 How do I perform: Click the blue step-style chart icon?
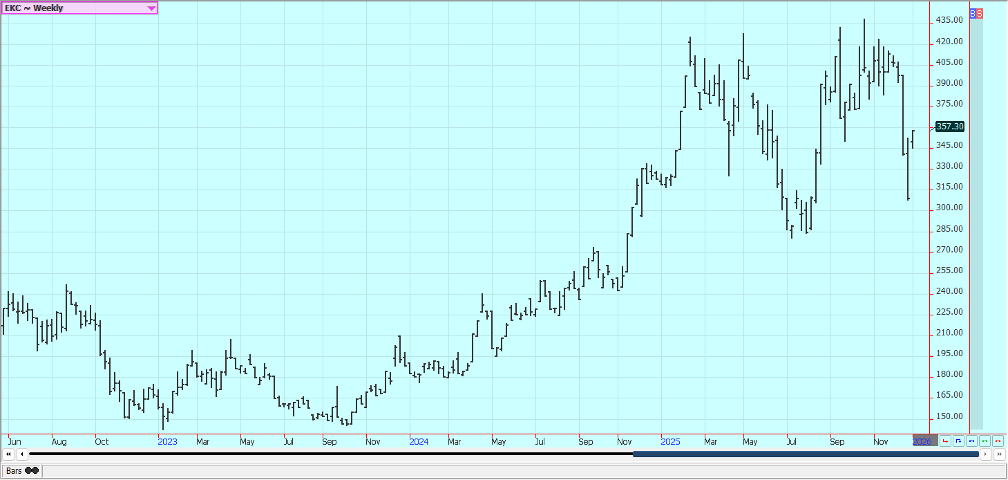coord(958,441)
